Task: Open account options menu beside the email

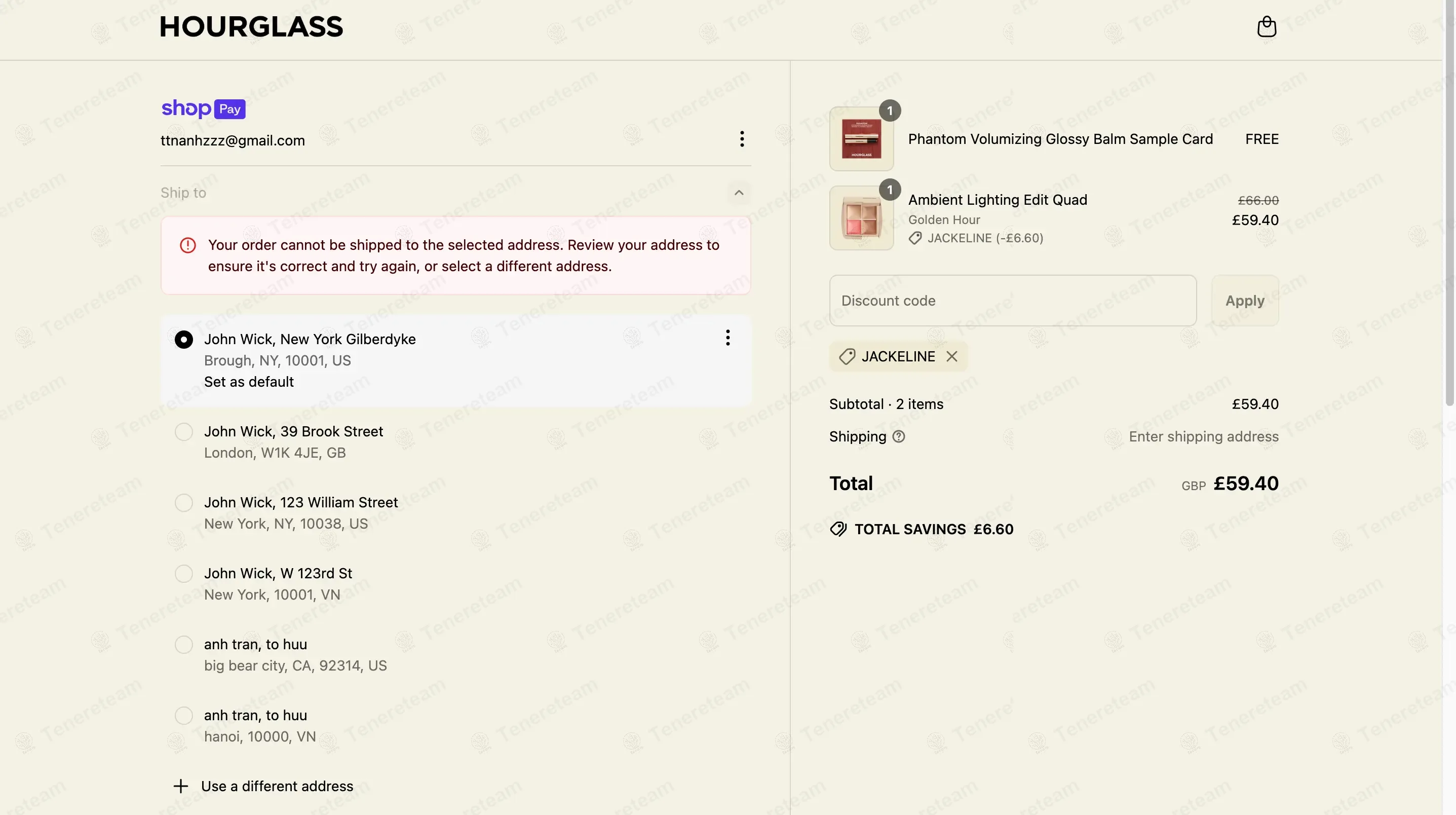Action: 742,139
